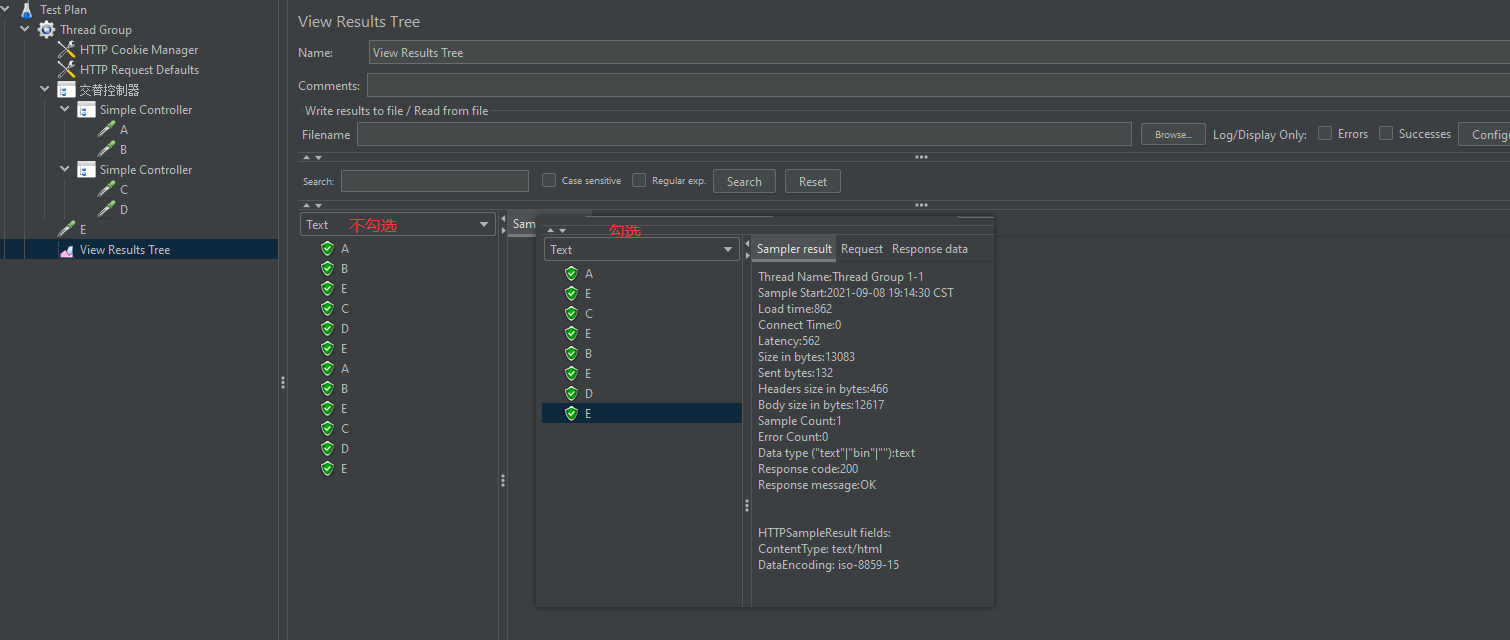
Task: Click 'Sample Start:2021-09-08 19:14:30 CST' line
Action: [x=856, y=293]
